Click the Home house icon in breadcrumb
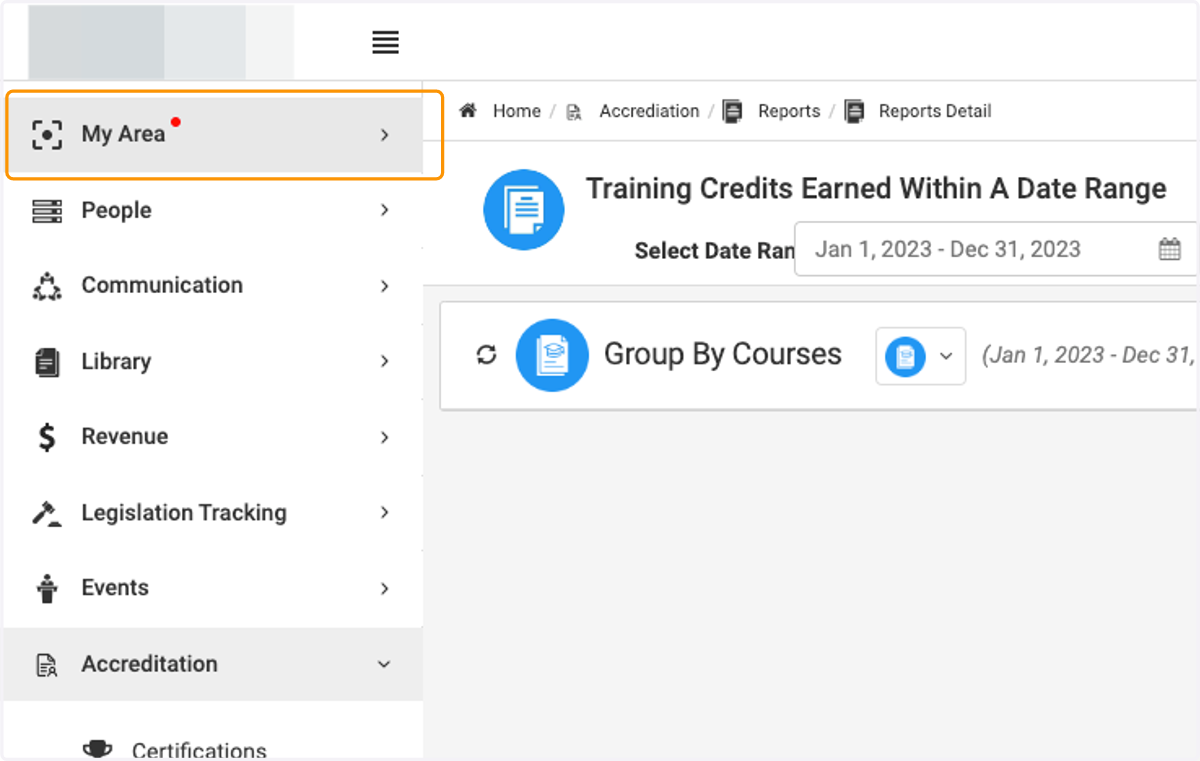This screenshot has width=1200, height=761. [x=467, y=110]
